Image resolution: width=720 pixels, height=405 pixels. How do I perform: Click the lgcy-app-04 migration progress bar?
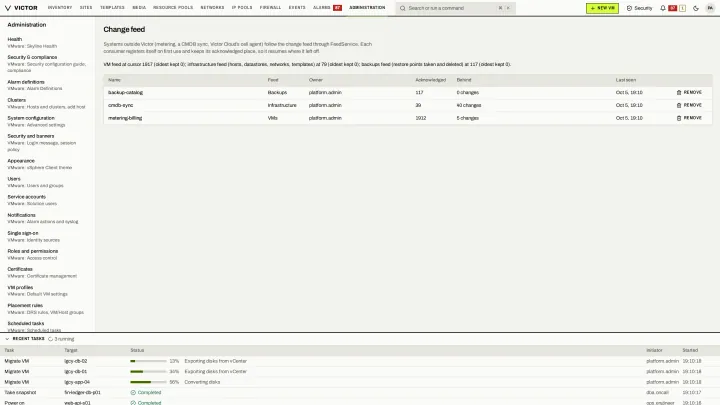148,382
